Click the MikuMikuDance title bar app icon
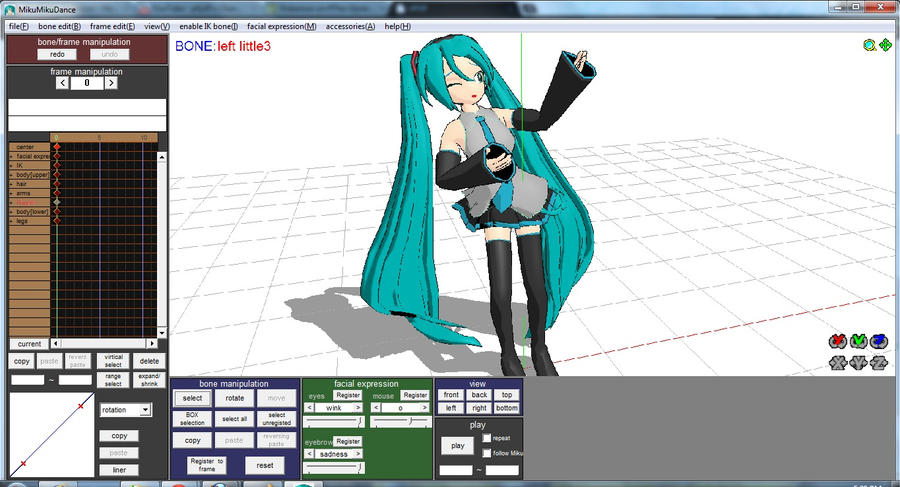 pyautogui.click(x=10, y=9)
